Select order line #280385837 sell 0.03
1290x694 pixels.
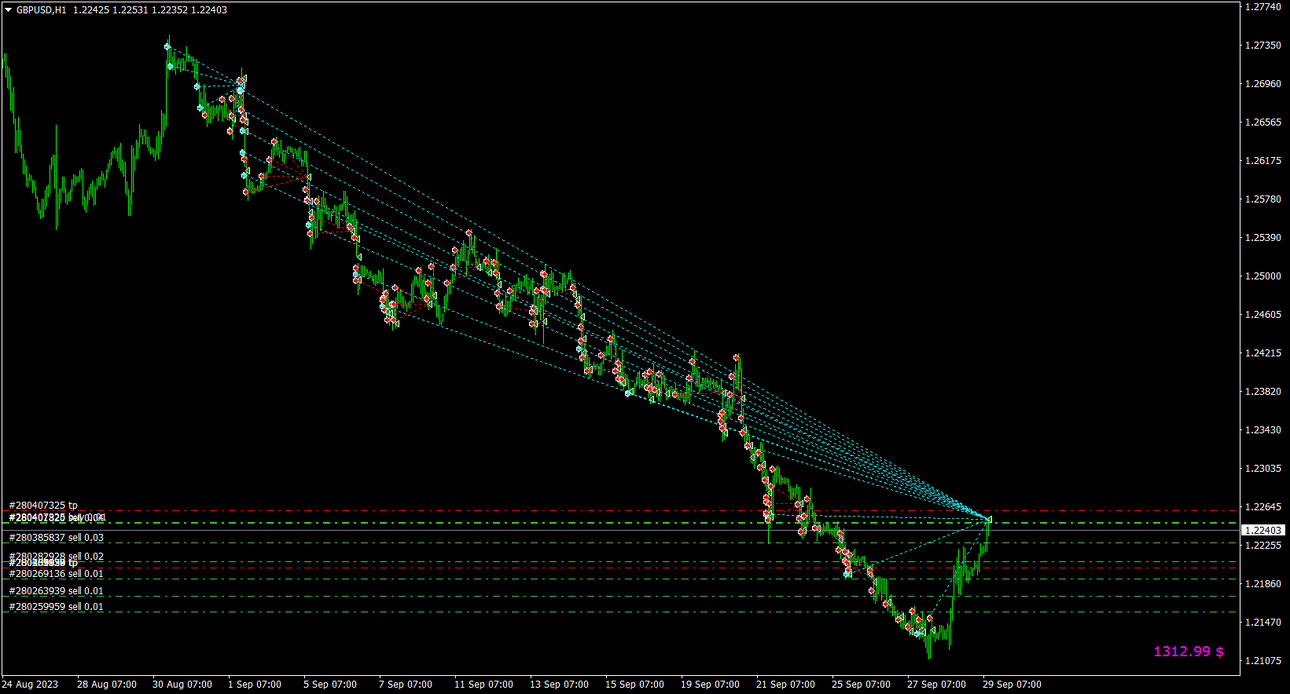tap(56, 538)
